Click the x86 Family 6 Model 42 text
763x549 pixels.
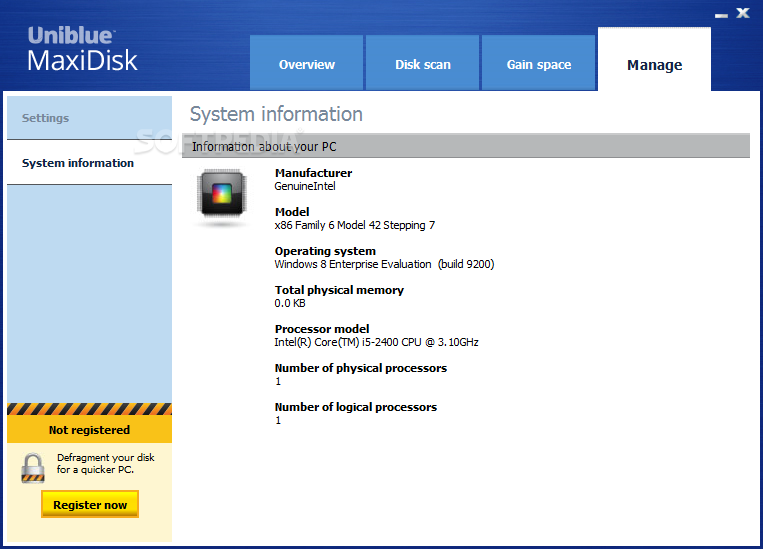point(355,225)
